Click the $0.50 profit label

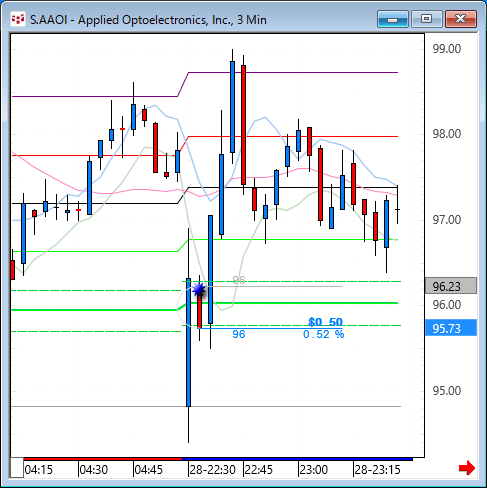click(x=325, y=322)
